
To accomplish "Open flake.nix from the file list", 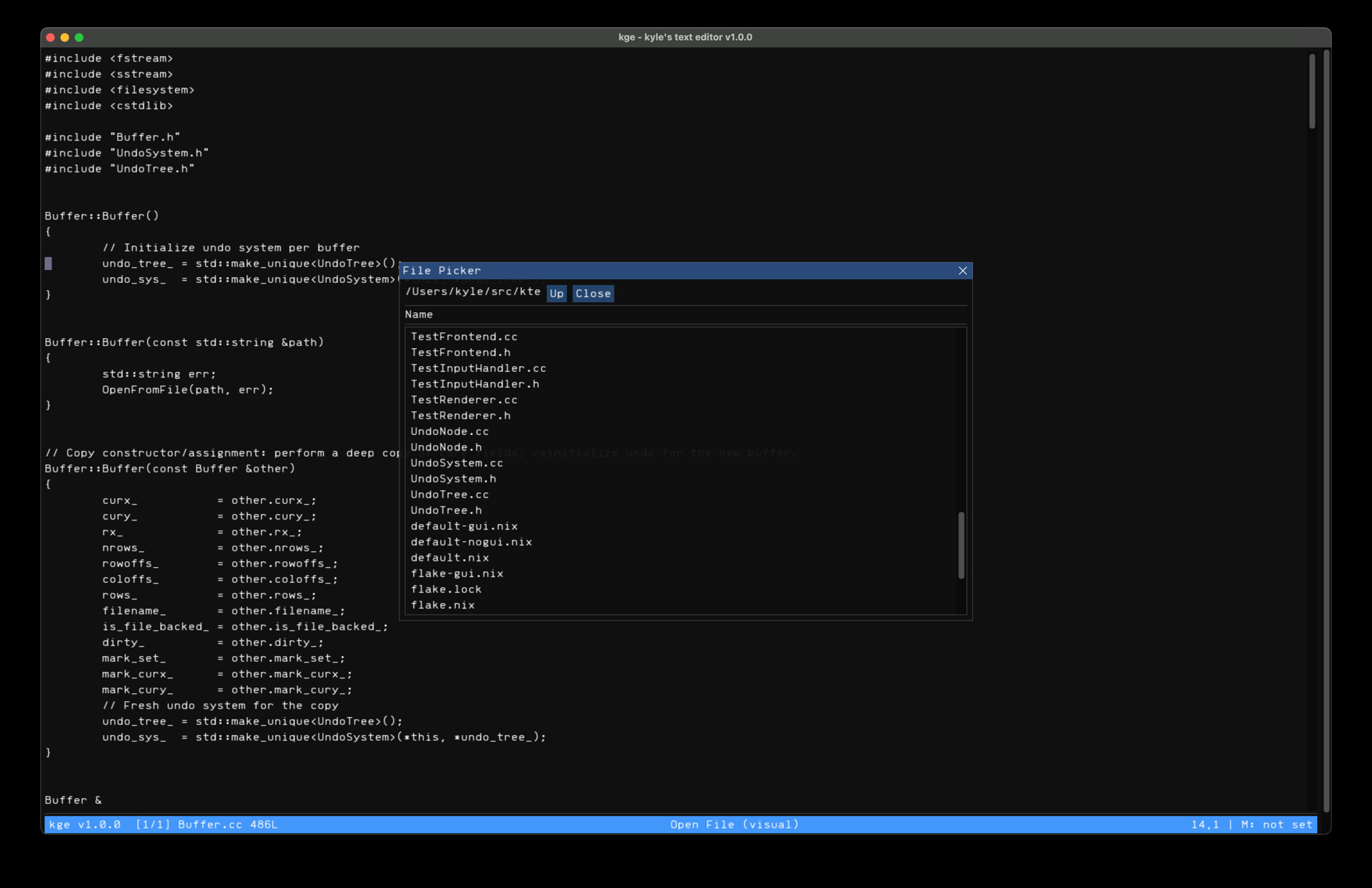I will [x=443, y=604].
